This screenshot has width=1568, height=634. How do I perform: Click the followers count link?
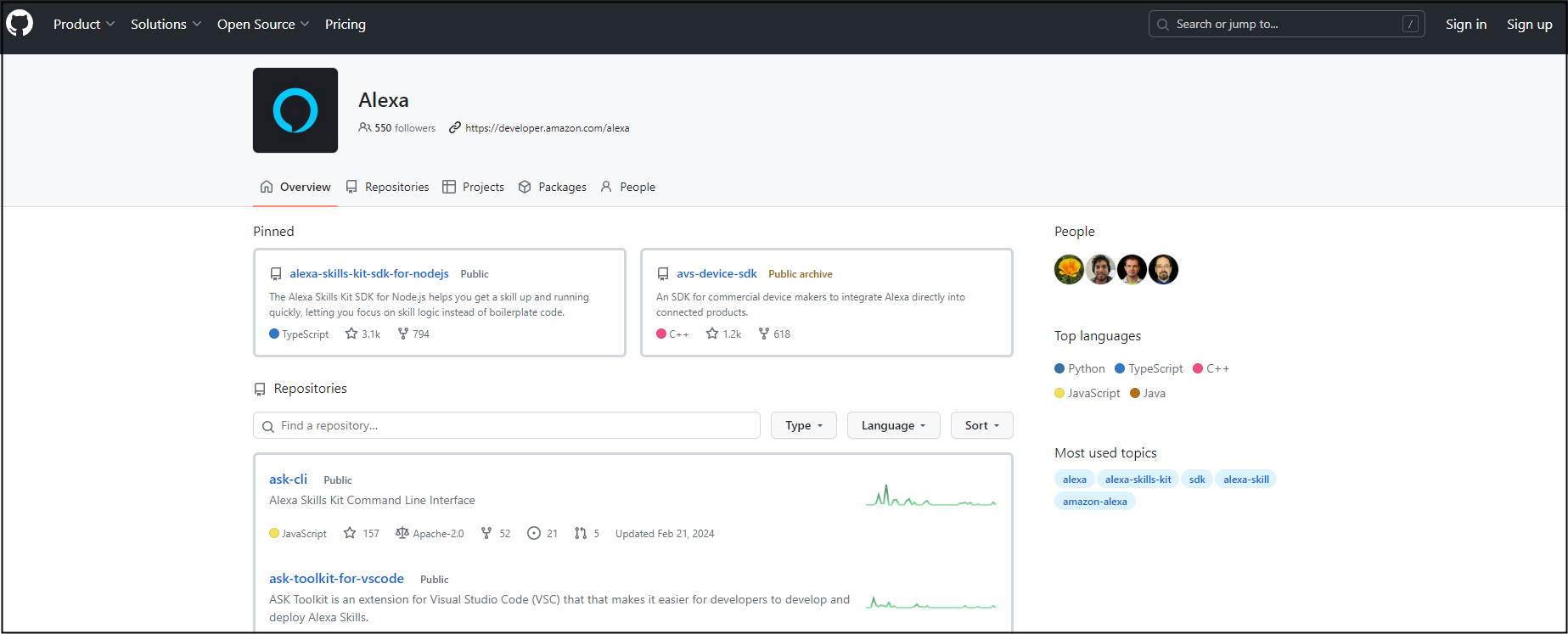397,128
